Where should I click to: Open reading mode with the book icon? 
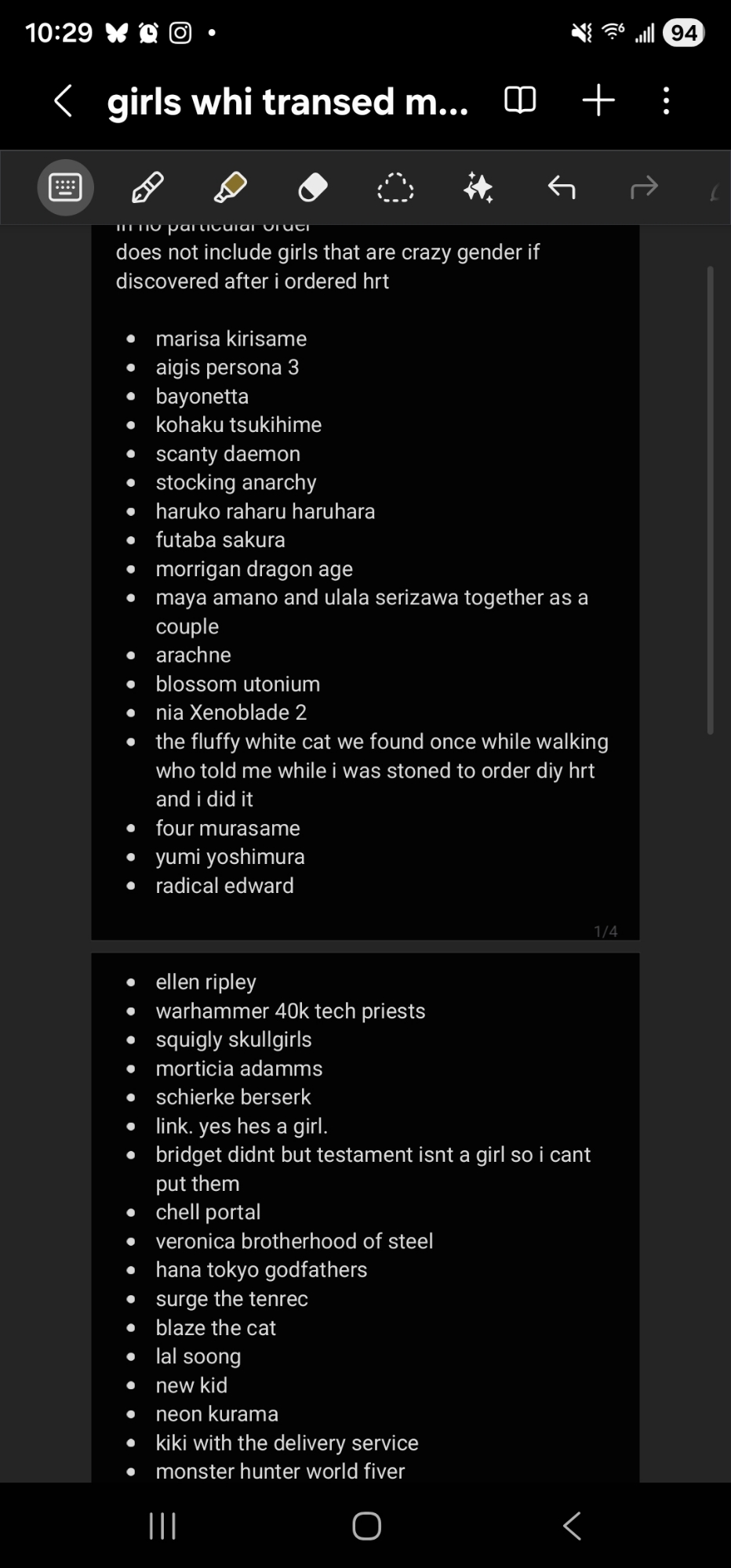click(x=519, y=101)
